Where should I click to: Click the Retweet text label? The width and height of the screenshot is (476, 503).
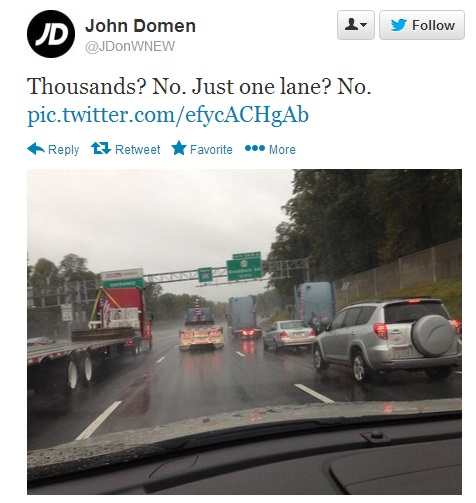pyautogui.click(x=138, y=149)
